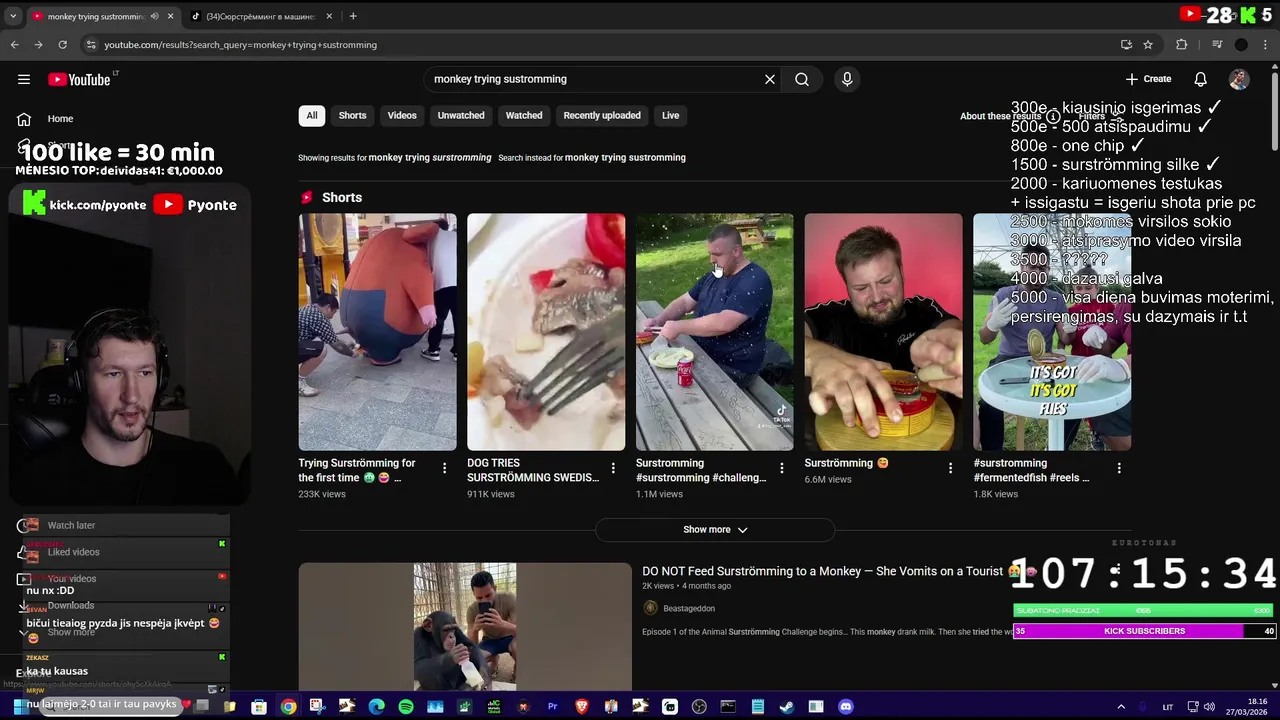1280x720 pixels.
Task: Open the tab search dropdown arrow
Action: 14,16
